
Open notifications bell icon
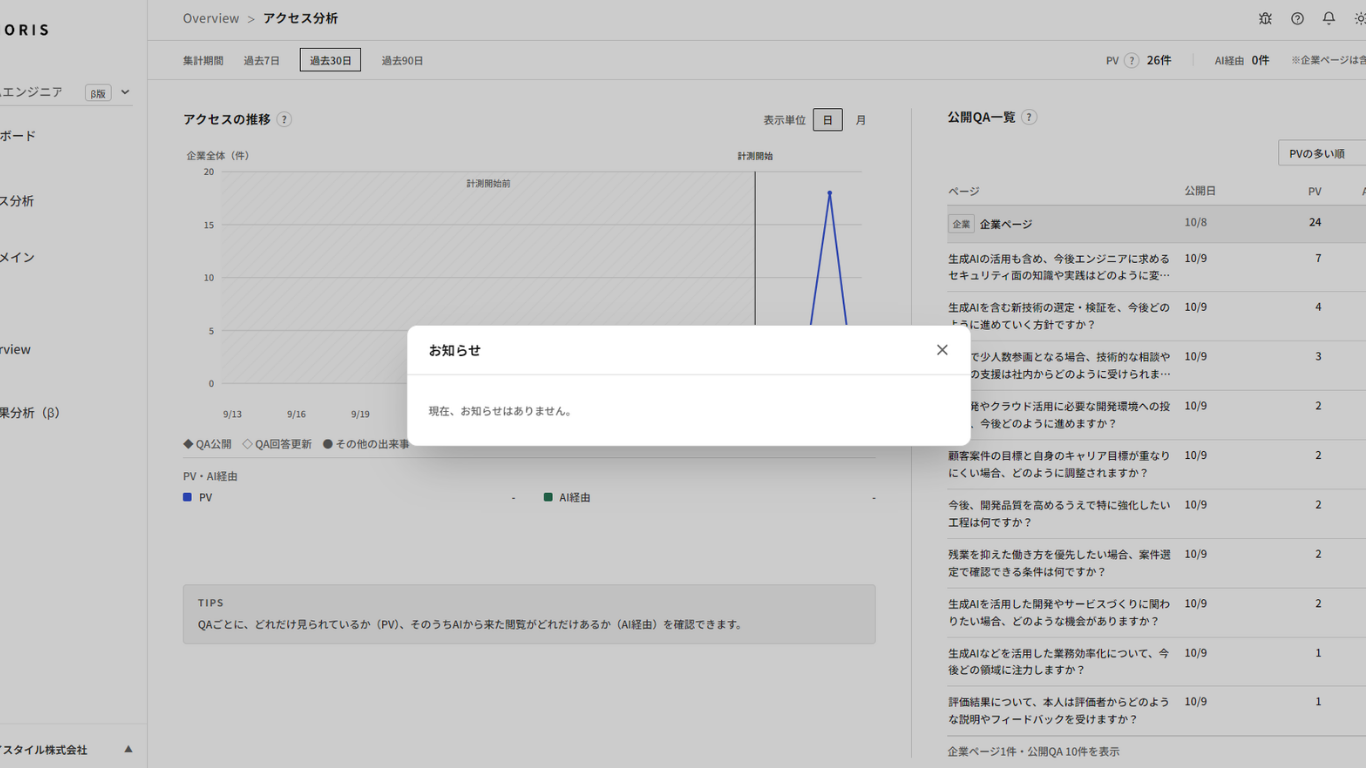pyautogui.click(x=1329, y=19)
